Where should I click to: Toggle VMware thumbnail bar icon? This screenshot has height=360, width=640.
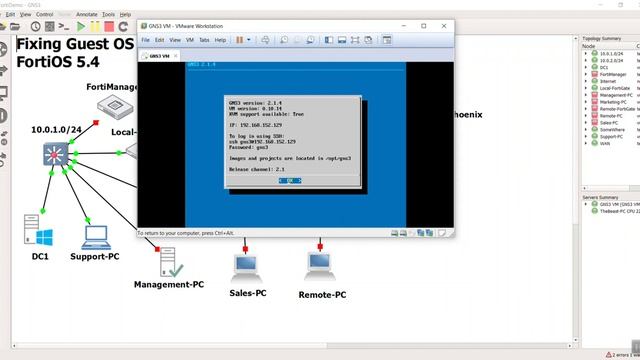[342, 40]
